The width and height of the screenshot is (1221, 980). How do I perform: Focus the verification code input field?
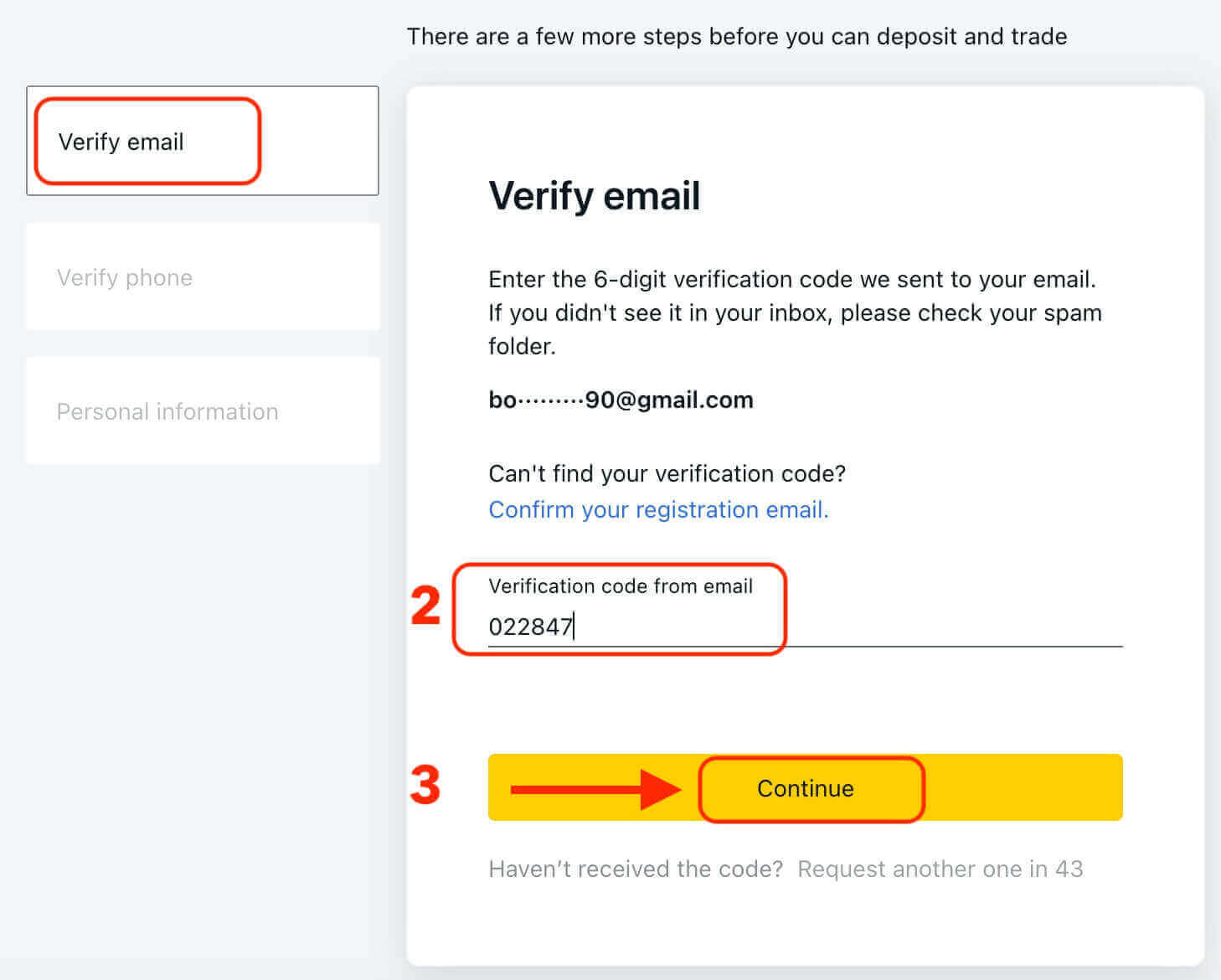[x=804, y=627]
